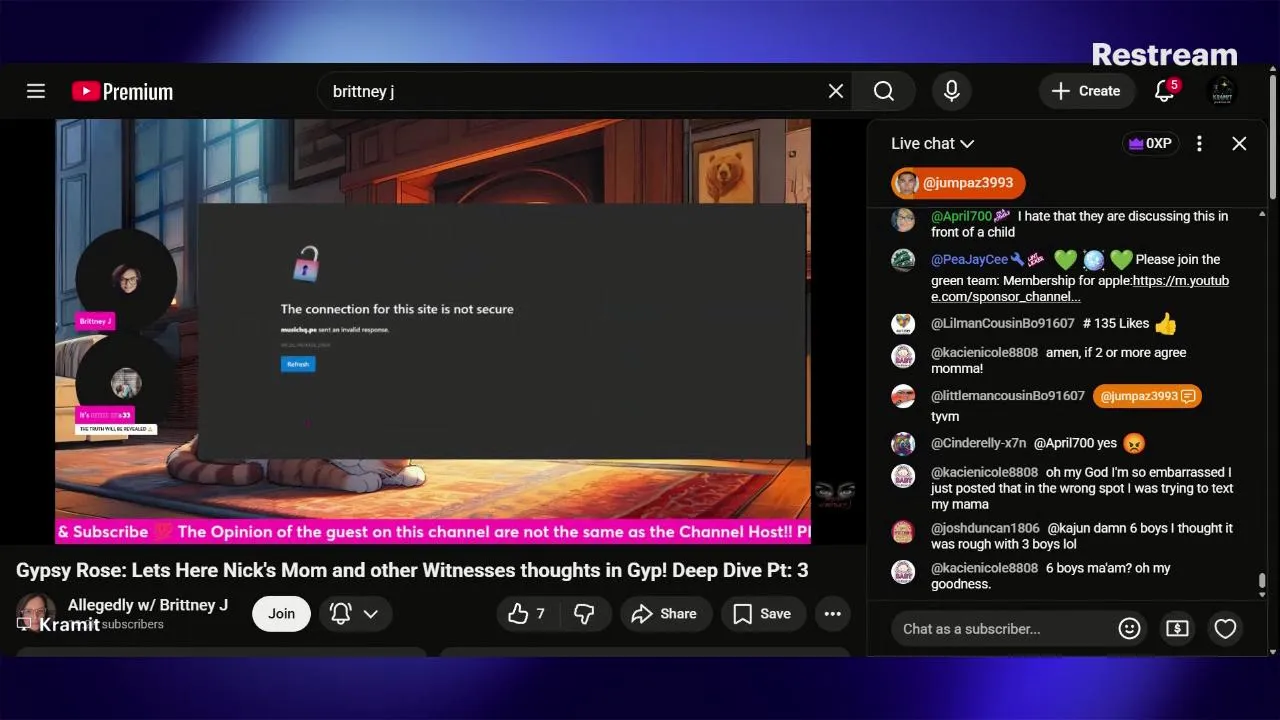Open @joshduncan1806 chat avatar
The height and width of the screenshot is (720, 1280).
pos(903,532)
